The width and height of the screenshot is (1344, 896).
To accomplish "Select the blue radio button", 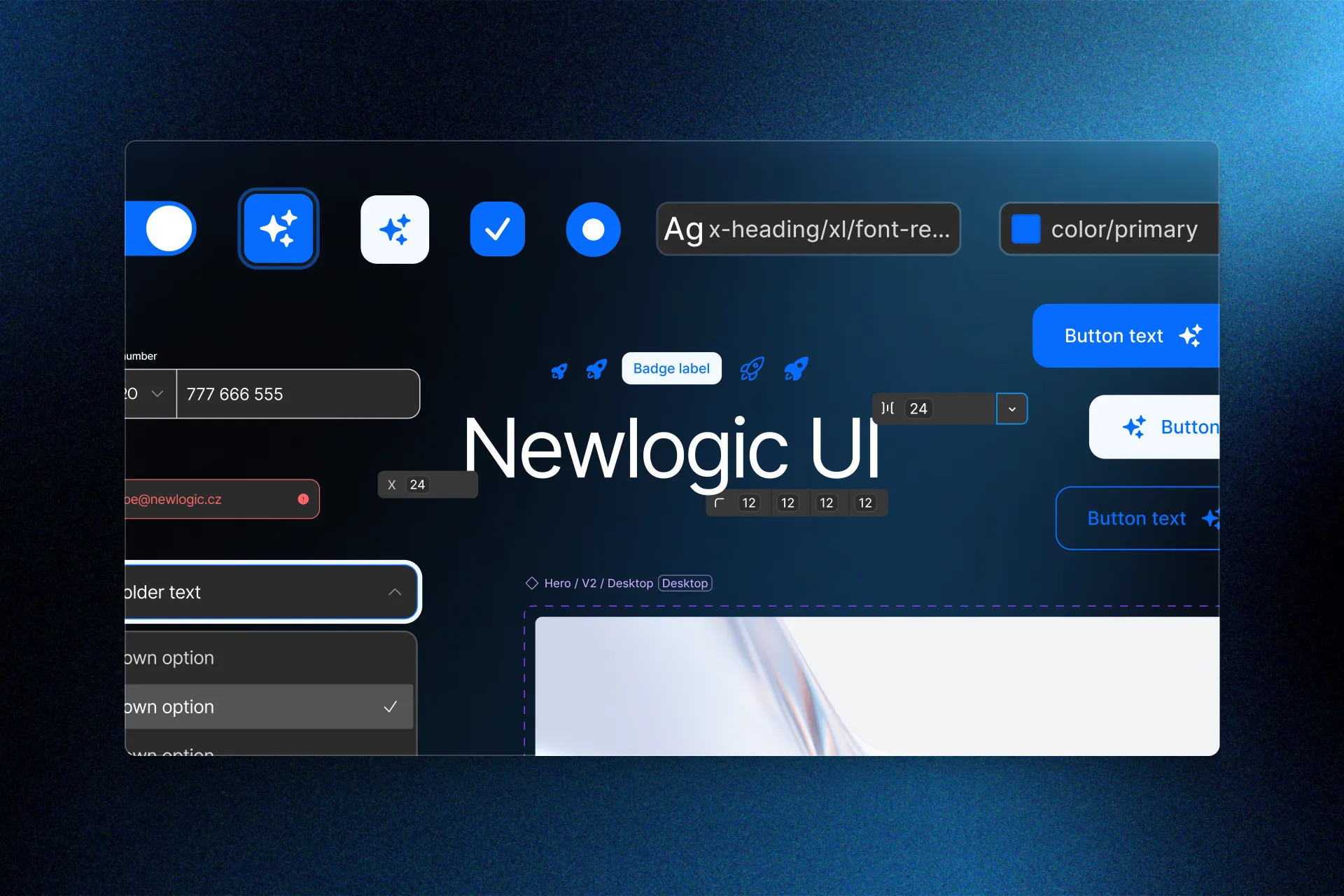I will (593, 230).
